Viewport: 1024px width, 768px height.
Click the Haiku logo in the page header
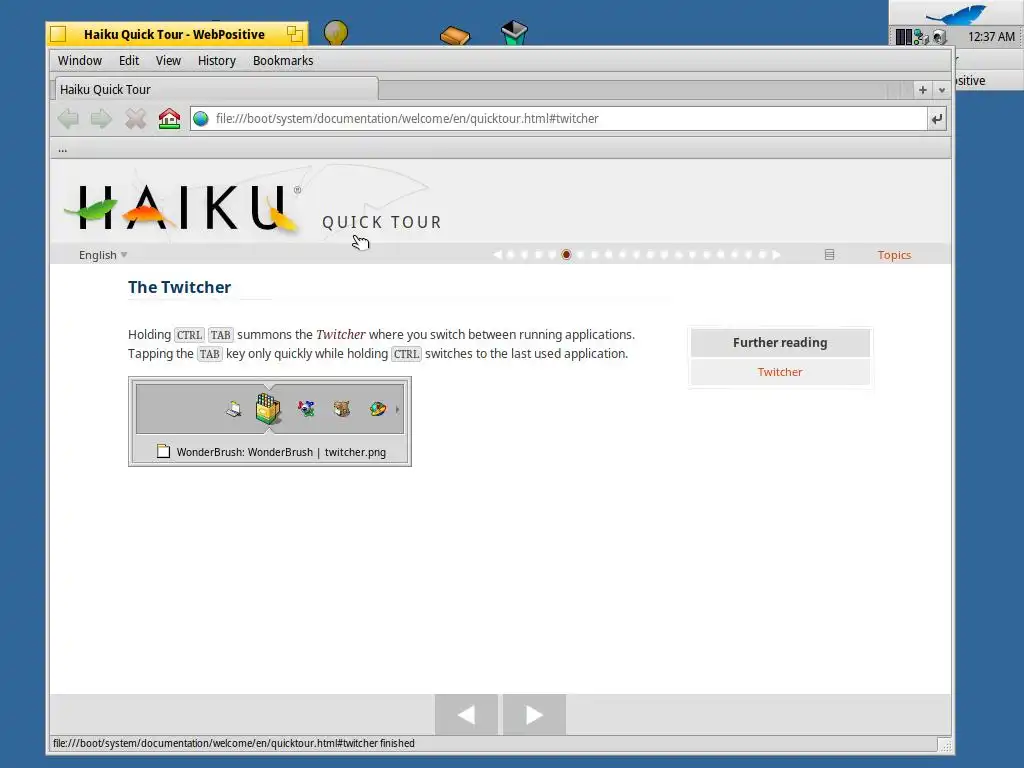tap(182, 207)
